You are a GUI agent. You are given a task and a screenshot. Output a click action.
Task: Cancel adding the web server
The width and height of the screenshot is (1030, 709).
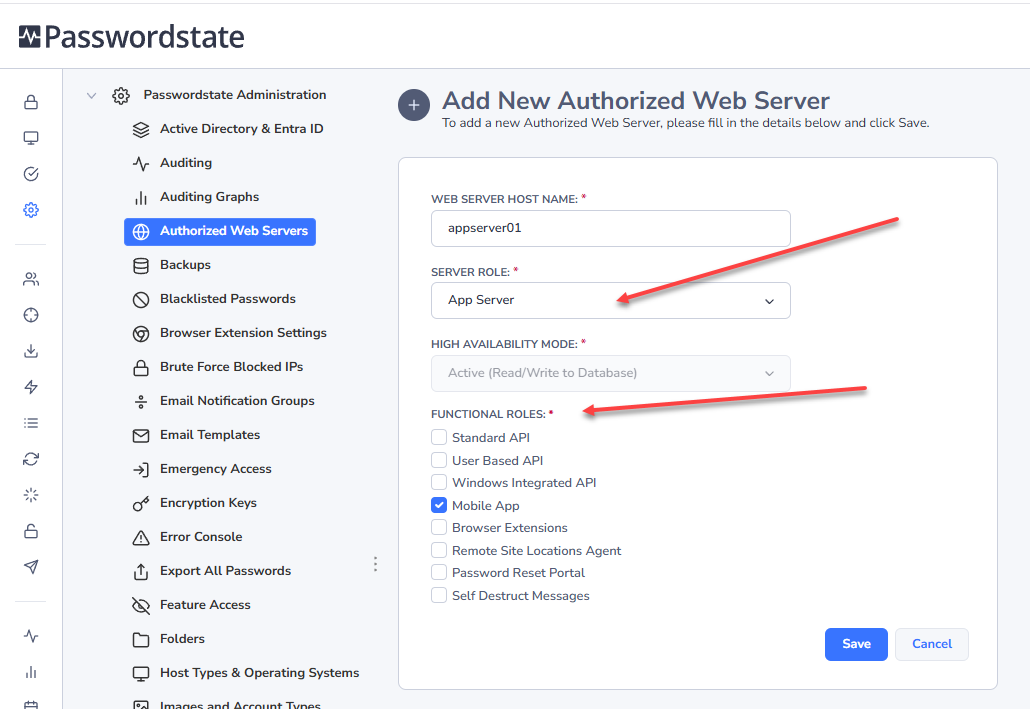click(x=931, y=644)
